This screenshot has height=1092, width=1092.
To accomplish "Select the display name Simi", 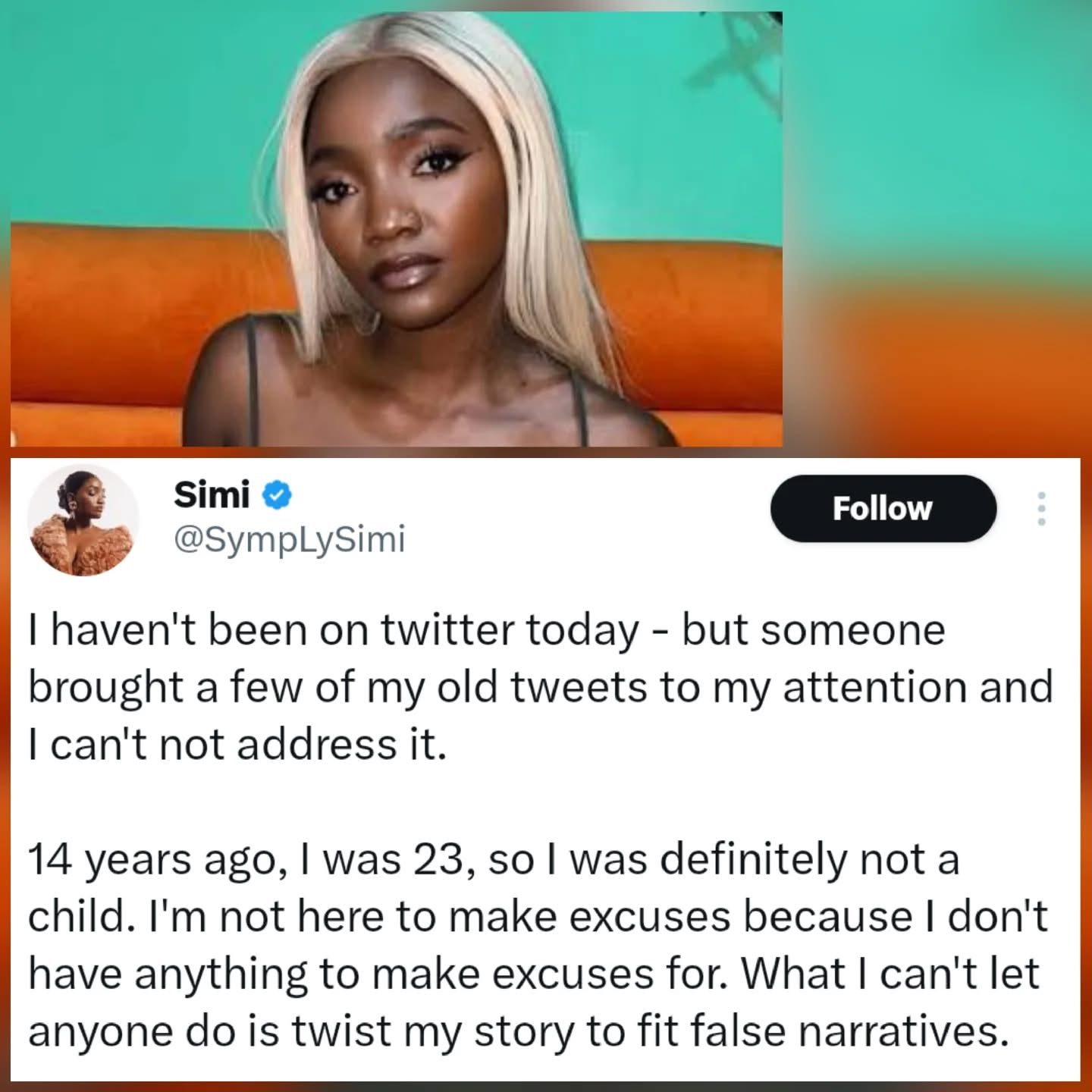I will pyautogui.click(x=212, y=495).
